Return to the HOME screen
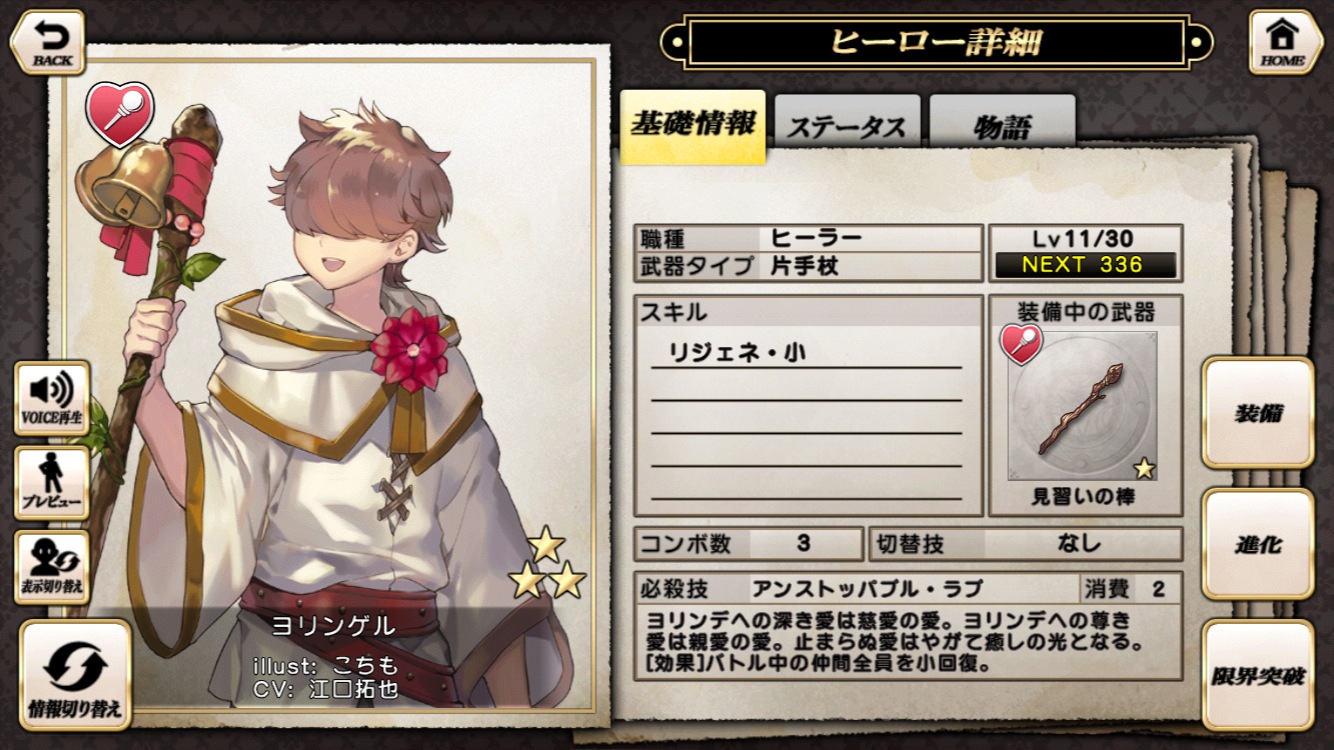Screen dimensions: 1334x750 point(1285,42)
